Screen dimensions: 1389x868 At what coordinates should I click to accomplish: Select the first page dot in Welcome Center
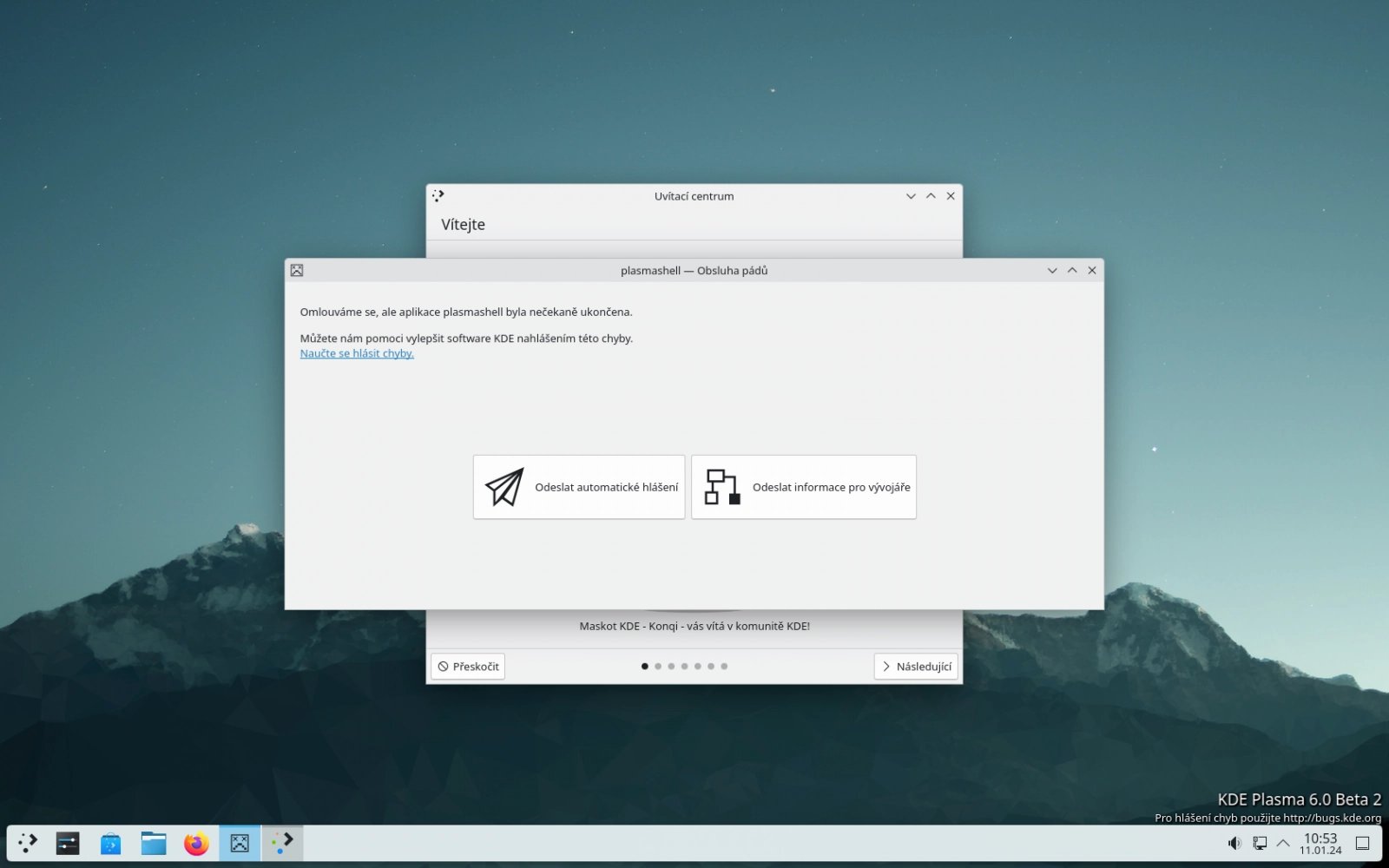coord(644,667)
